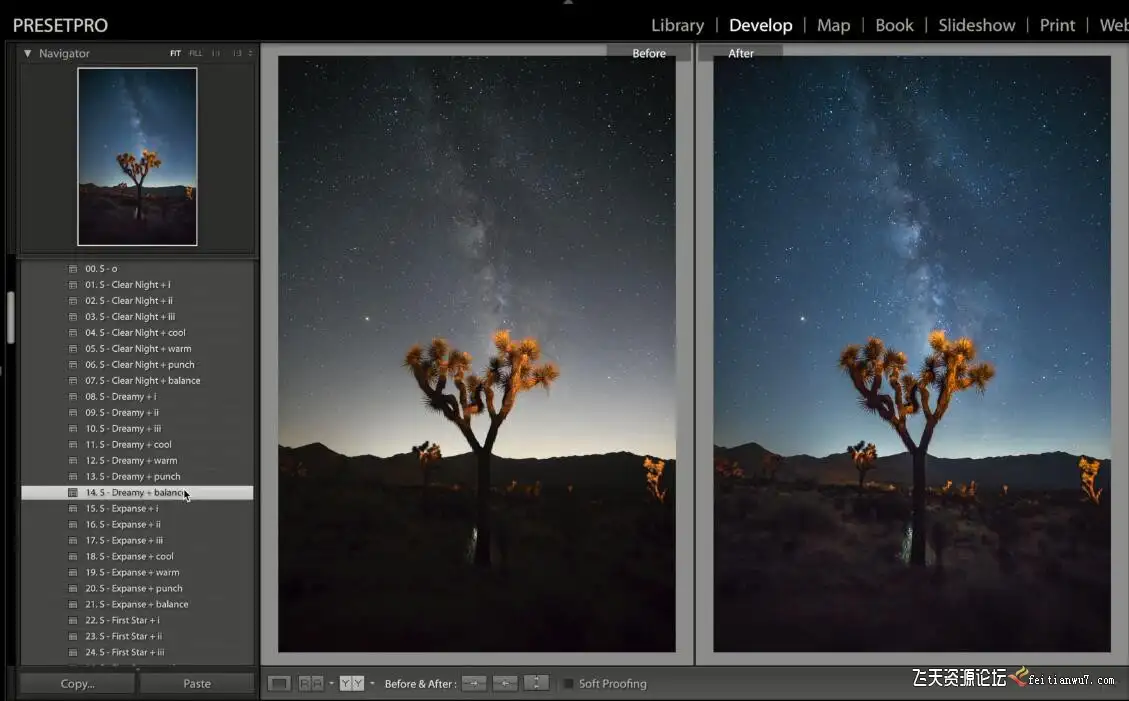
Task: Click preset icon beside Clear Night + punch
Action: pos(73,365)
